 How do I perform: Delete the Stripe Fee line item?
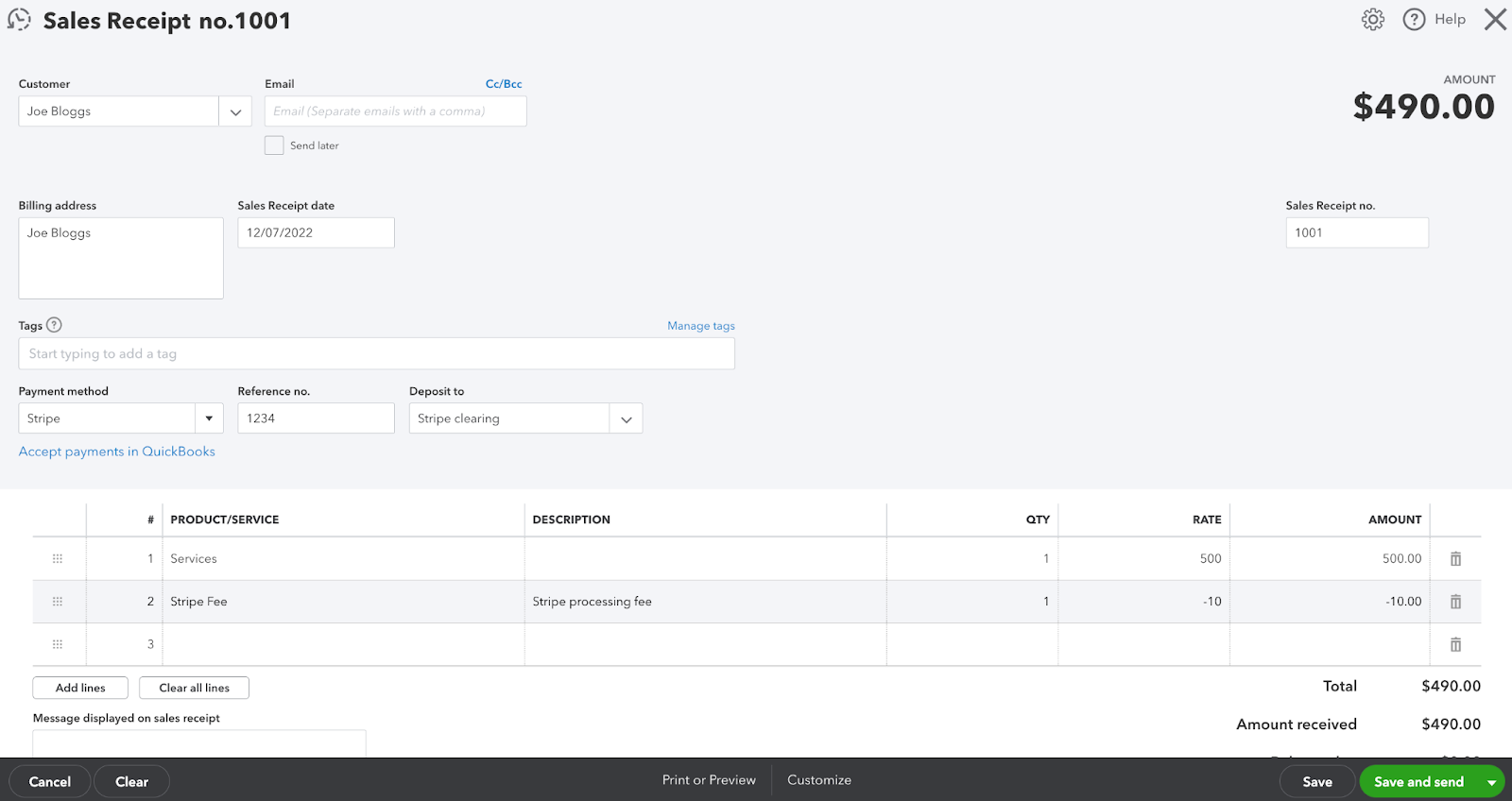(1455, 602)
